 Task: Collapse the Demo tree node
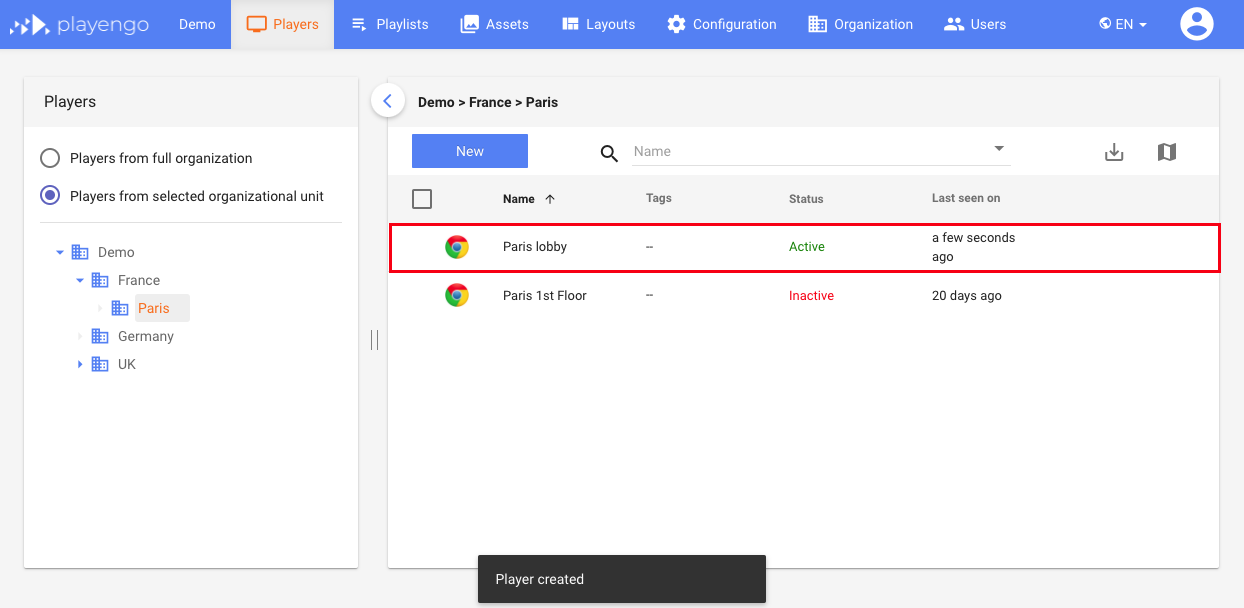coord(60,253)
